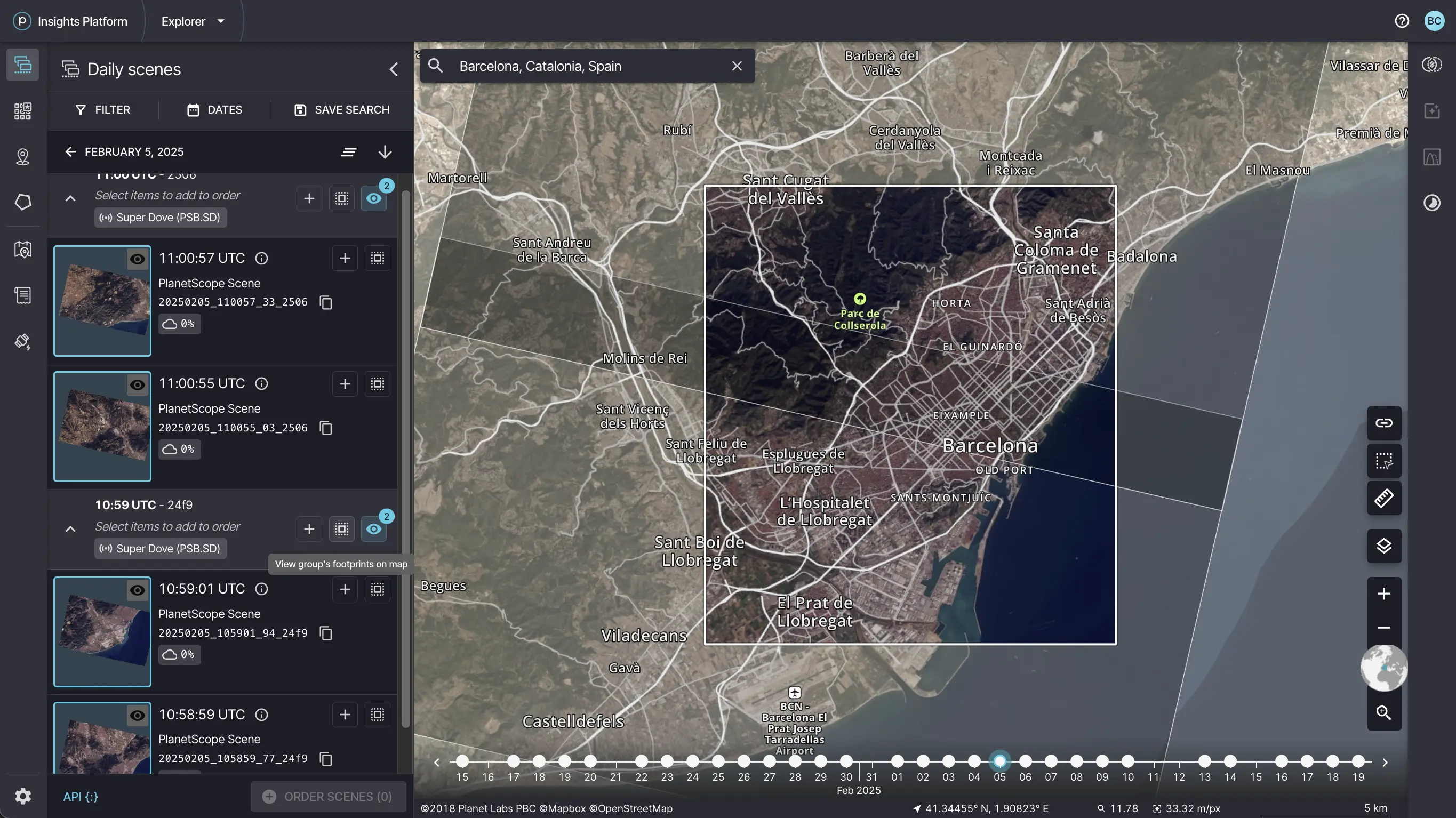The image size is (1456, 818).
Task: Copy scene ID 20250205_110057_33_2506
Action: point(326,302)
